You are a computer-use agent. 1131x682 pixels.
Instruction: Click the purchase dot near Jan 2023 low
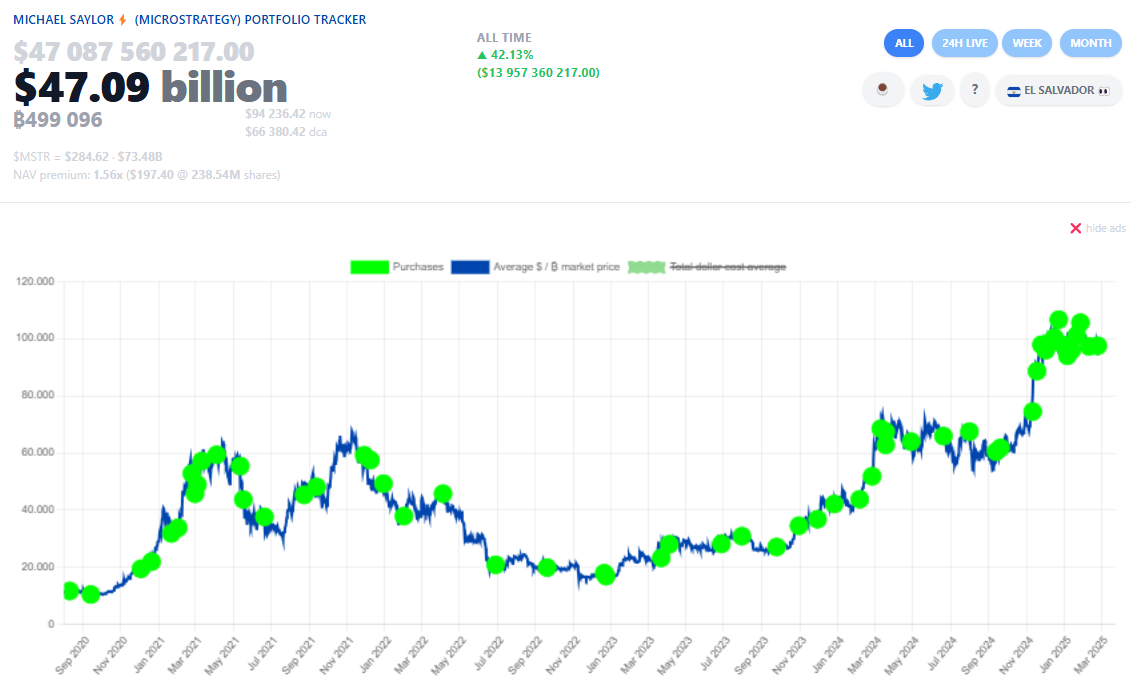(x=605, y=575)
